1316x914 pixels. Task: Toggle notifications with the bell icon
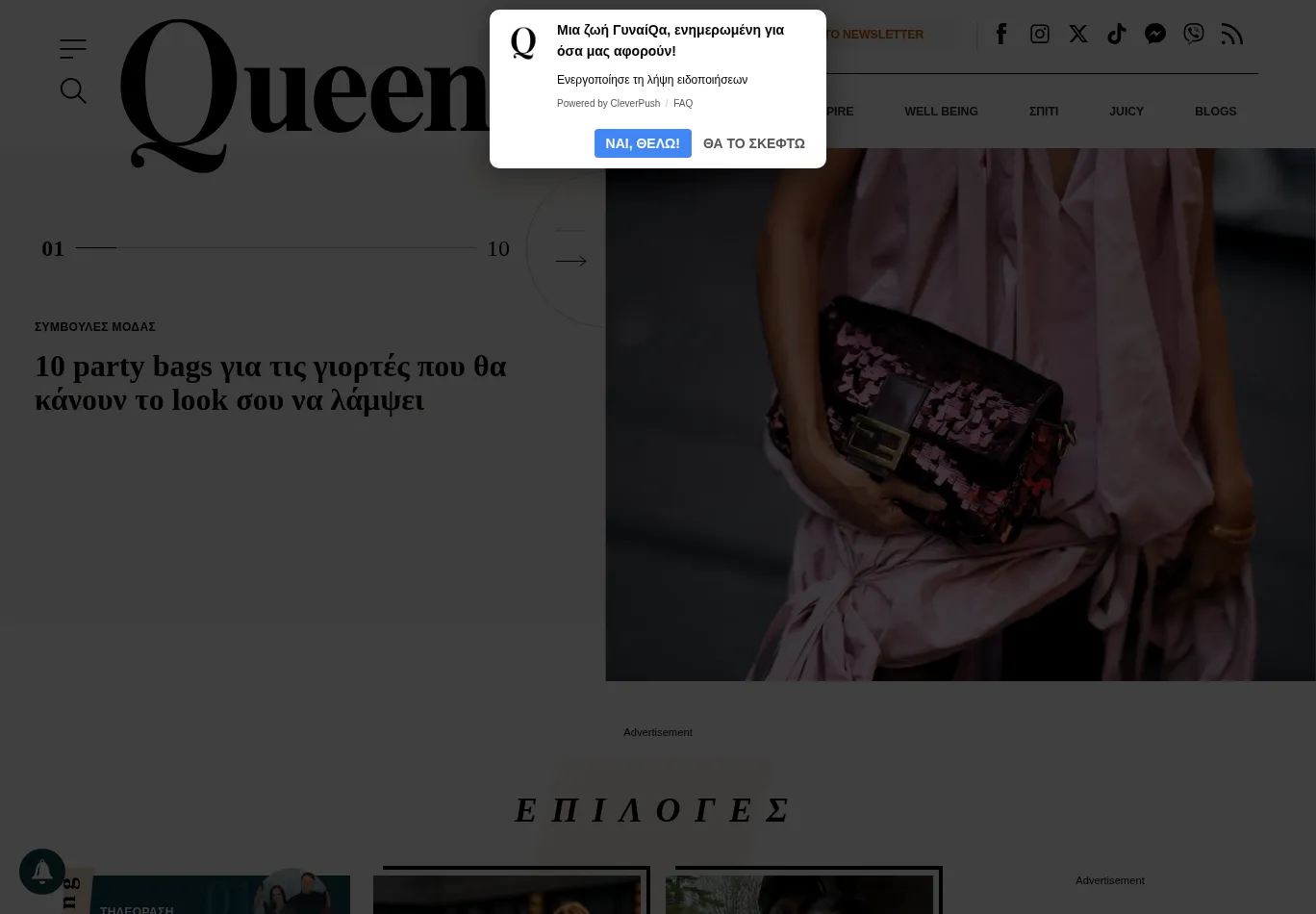[42, 872]
